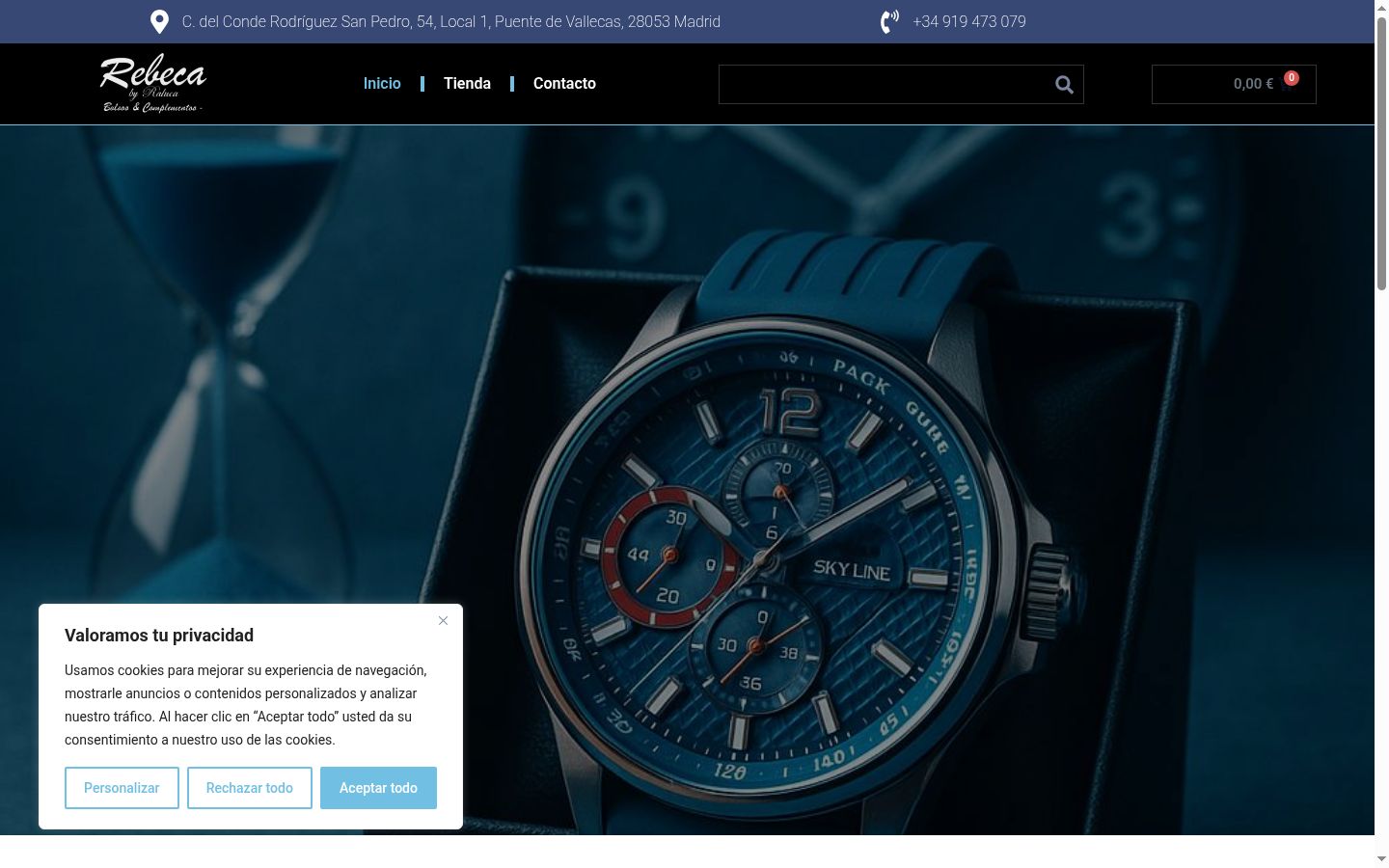Click the search magnifier icon
1389x868 pixels.
tap(1064, 85)
